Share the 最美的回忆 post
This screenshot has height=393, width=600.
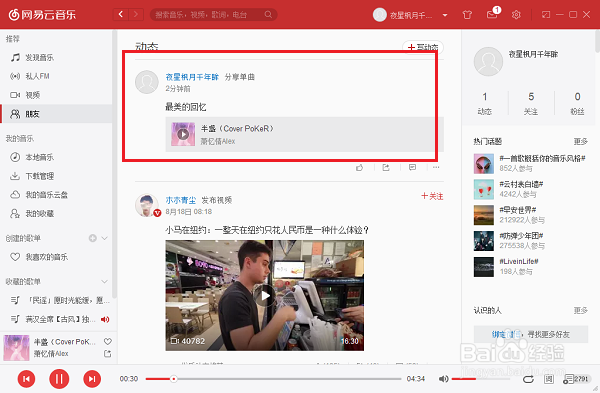[x=386, y=167]
